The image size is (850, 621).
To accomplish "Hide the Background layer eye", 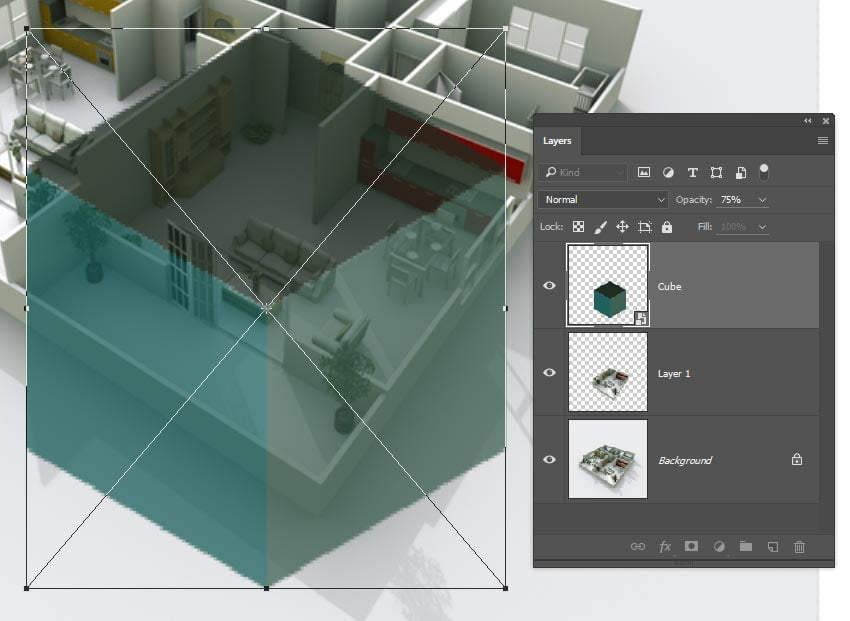I will coord(549,459).
